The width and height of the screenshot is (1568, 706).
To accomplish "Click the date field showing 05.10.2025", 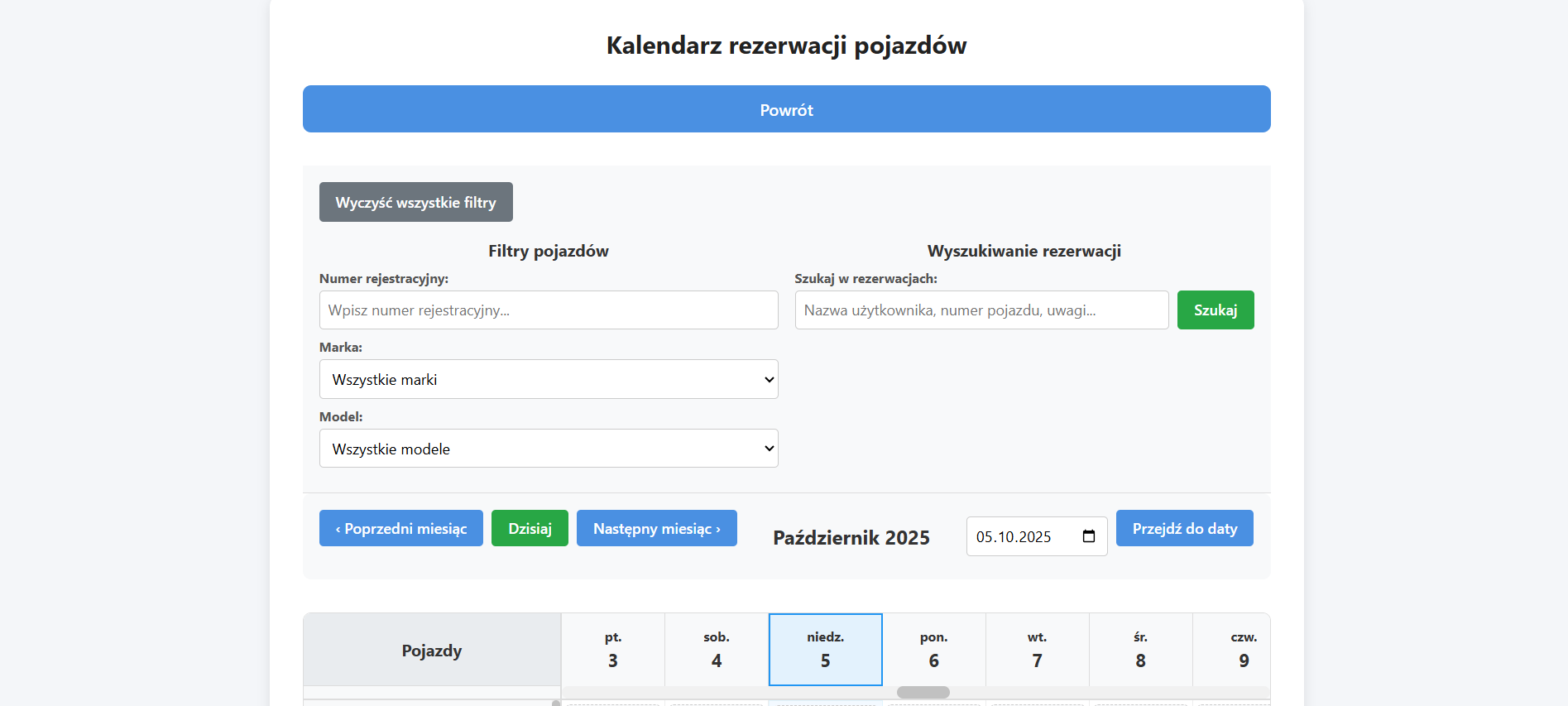I will click(1022, 536).
